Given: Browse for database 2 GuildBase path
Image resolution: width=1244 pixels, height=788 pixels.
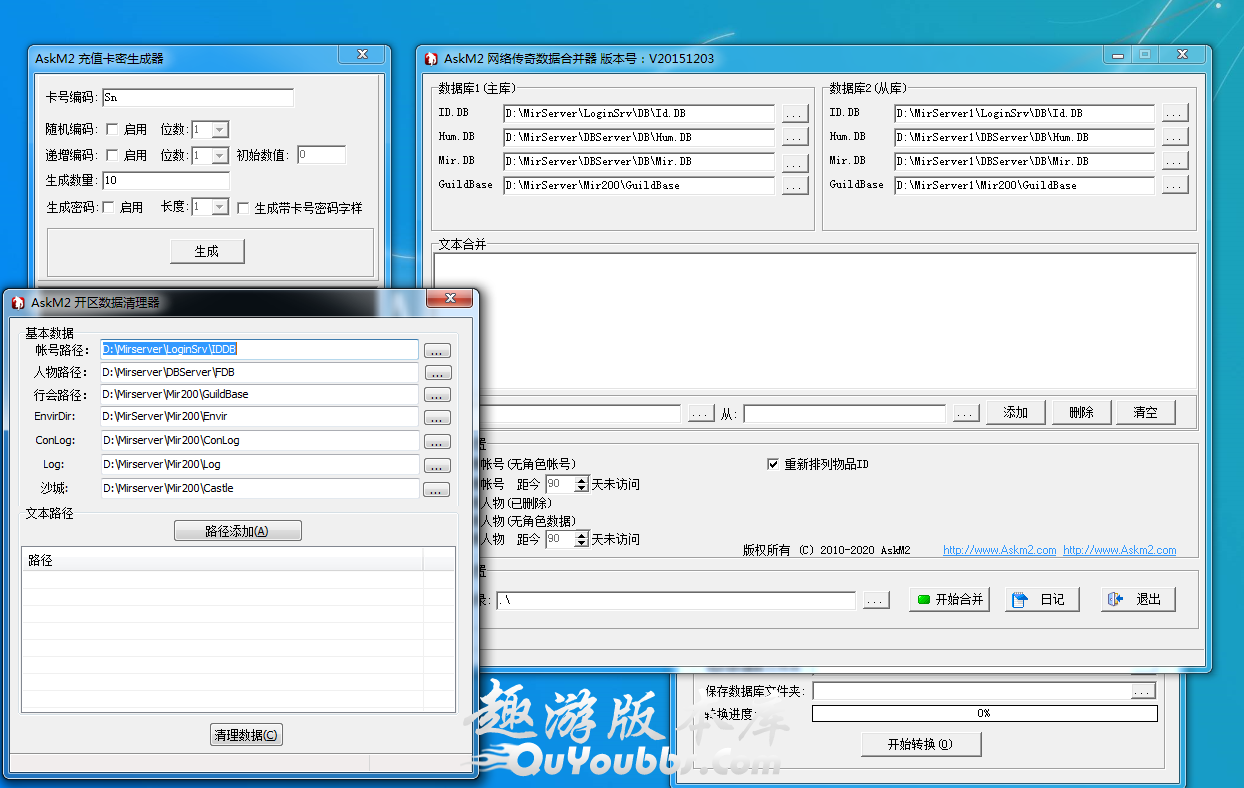Looking at the screenshot, I should tap(1174, 185).
